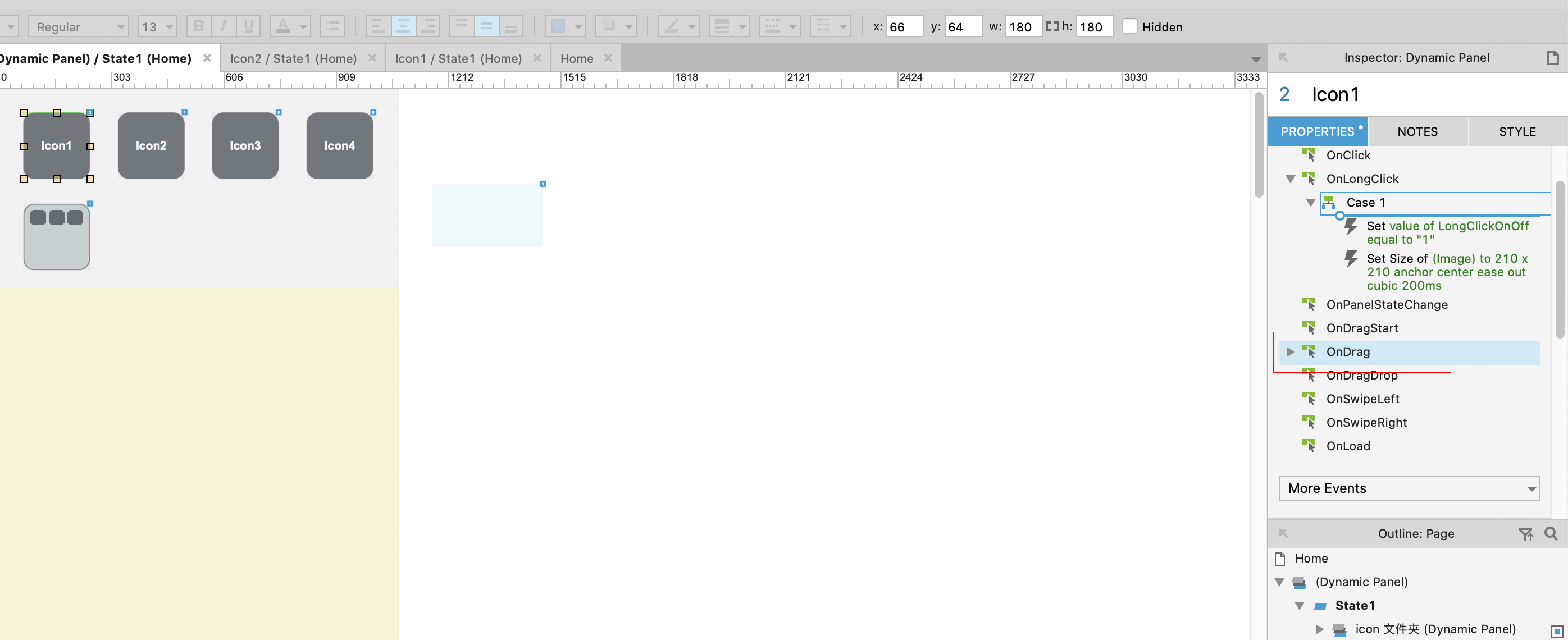Click the width input field
The image size is (1568, 640).
[1023, 26]
